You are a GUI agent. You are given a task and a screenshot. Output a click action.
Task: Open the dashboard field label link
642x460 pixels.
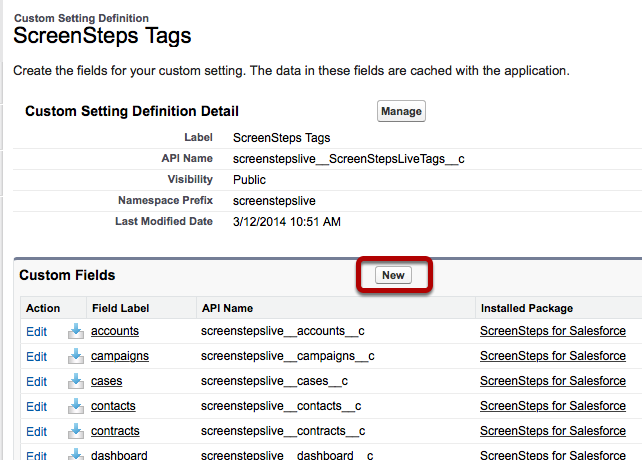[x=119, y=455]
